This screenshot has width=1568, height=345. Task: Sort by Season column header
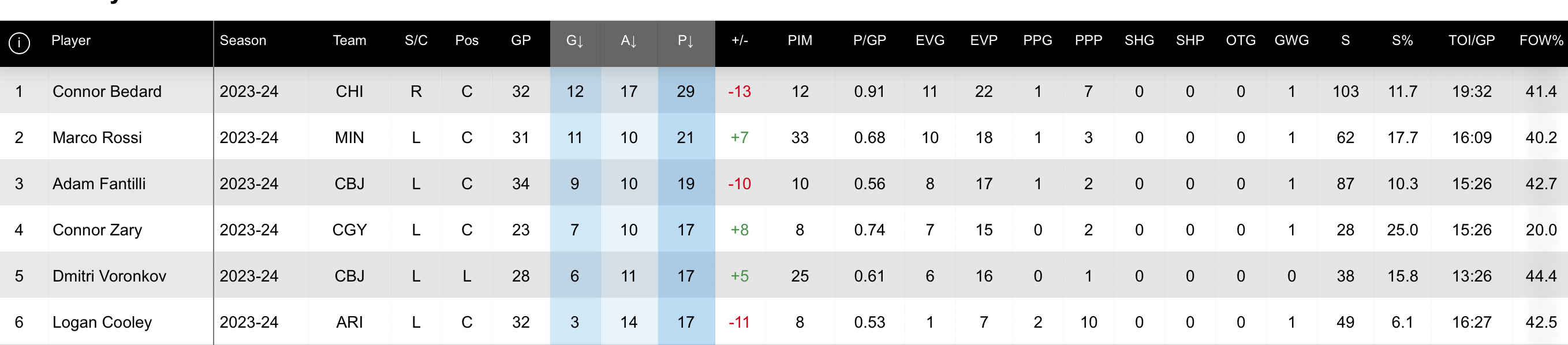(243, 40)
